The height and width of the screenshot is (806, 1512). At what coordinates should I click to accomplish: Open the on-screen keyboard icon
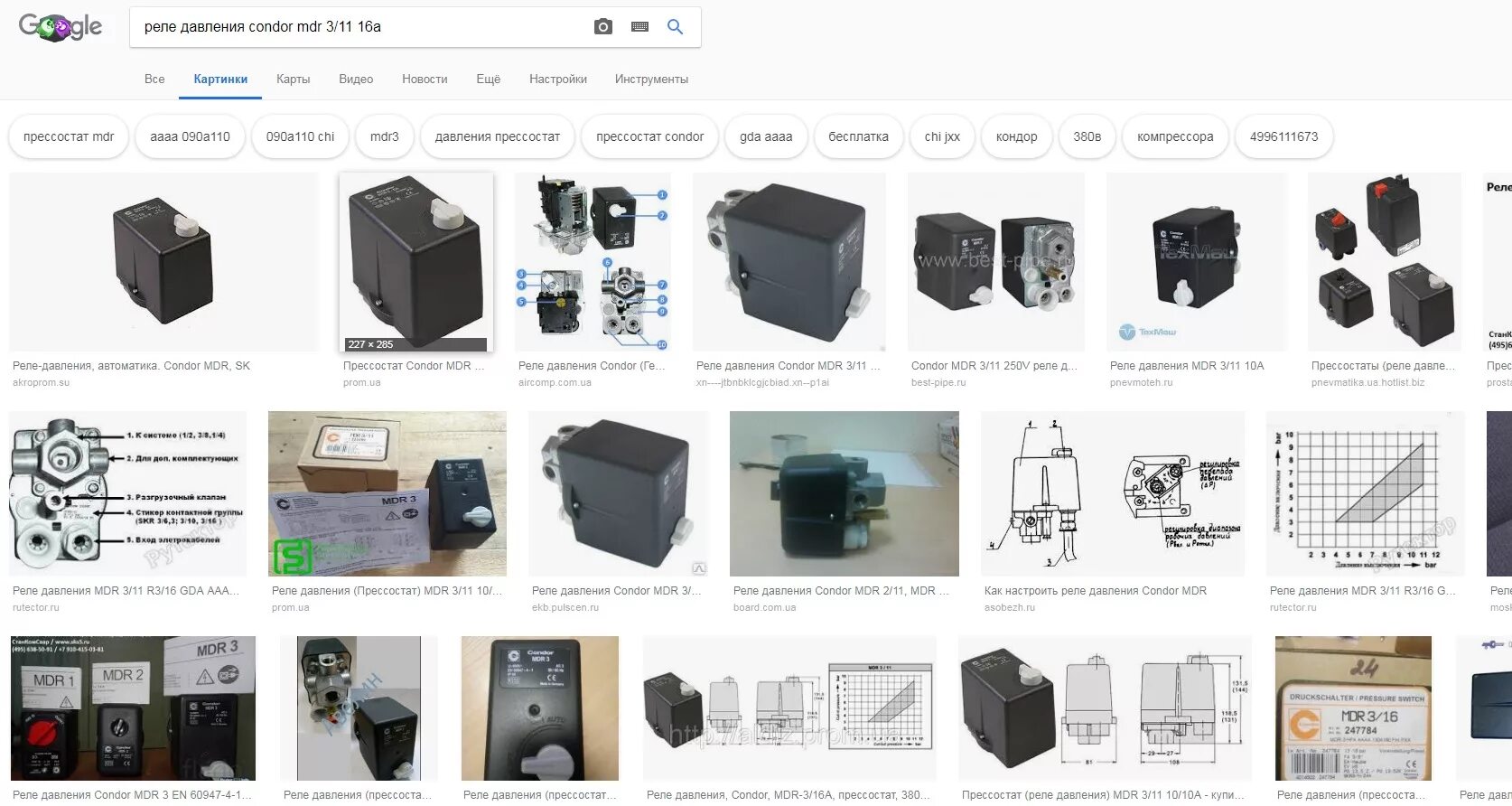[x=639, y=27]
